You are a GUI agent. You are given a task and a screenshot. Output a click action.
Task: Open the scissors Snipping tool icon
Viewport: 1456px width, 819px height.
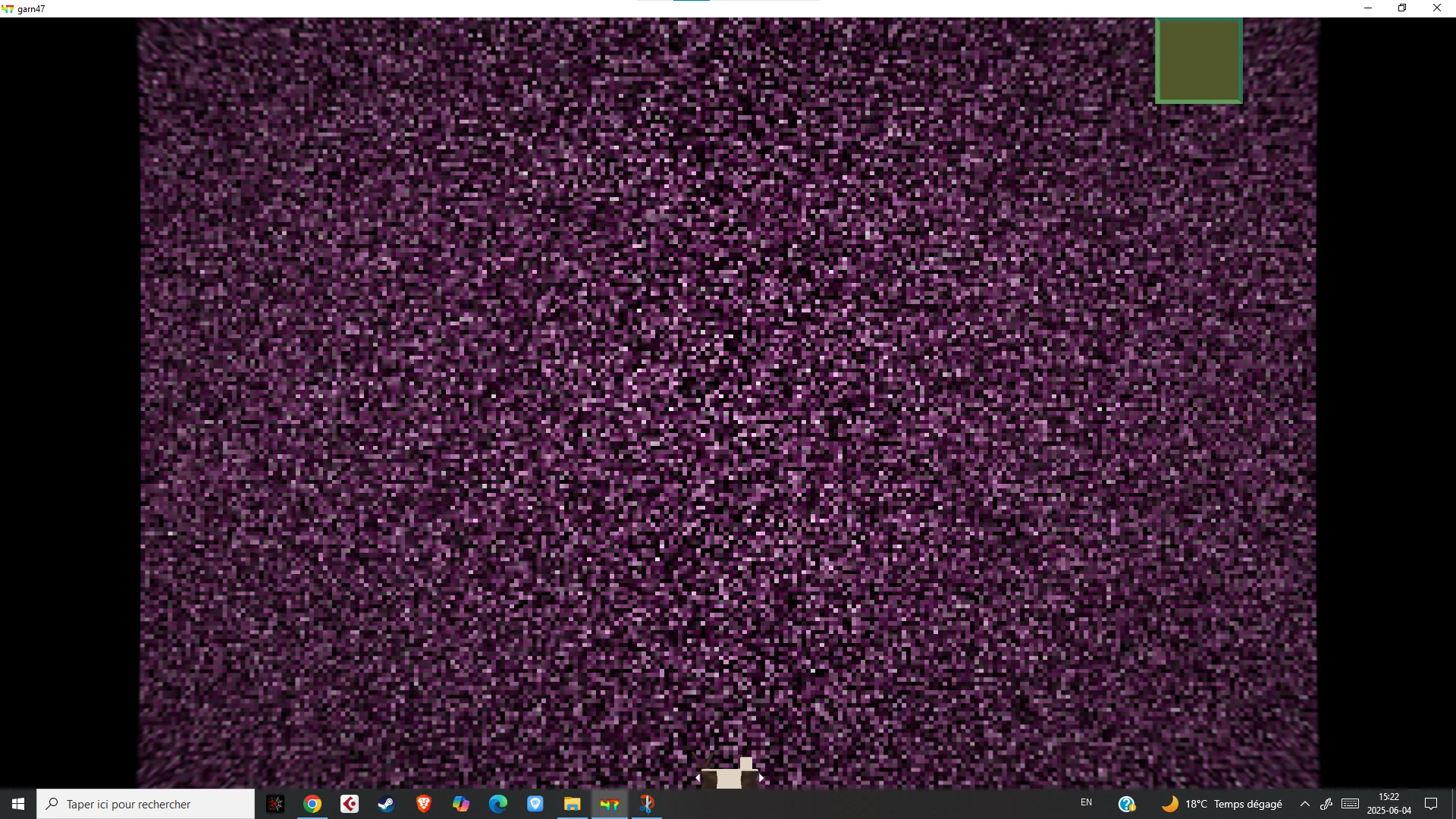pos(647,804)
